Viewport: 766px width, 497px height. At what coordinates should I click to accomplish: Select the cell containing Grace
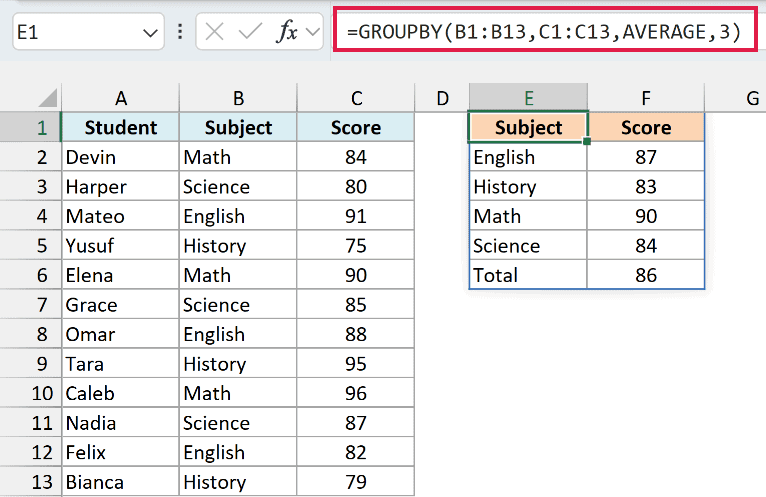121,305
